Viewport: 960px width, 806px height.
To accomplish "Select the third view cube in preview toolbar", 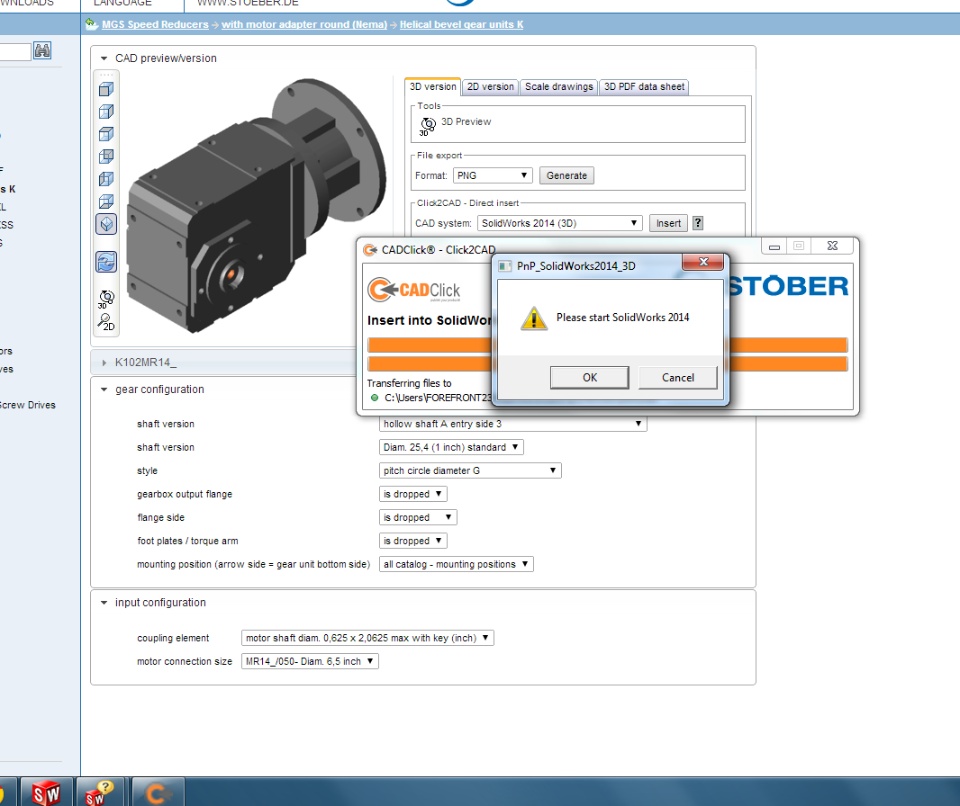I will pos(106,134).
